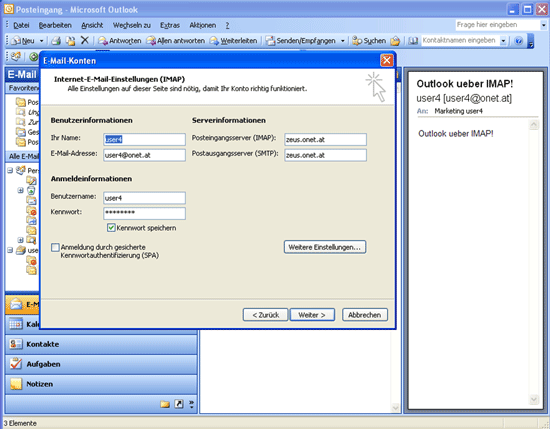Open the Frage hier eingeben dropdown arrow
Screen dimensions: 550x429
tap(543, 25)
